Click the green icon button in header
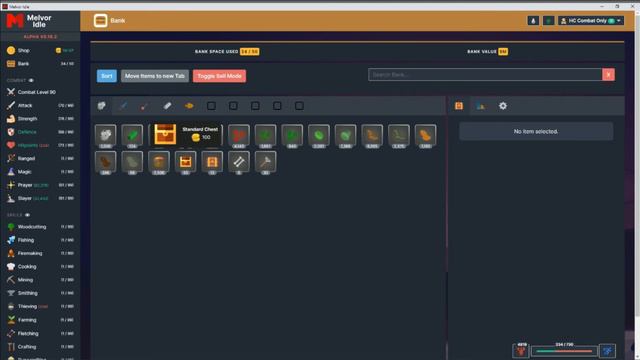This screenshot has width=640, height=360. tap(548, 20)
